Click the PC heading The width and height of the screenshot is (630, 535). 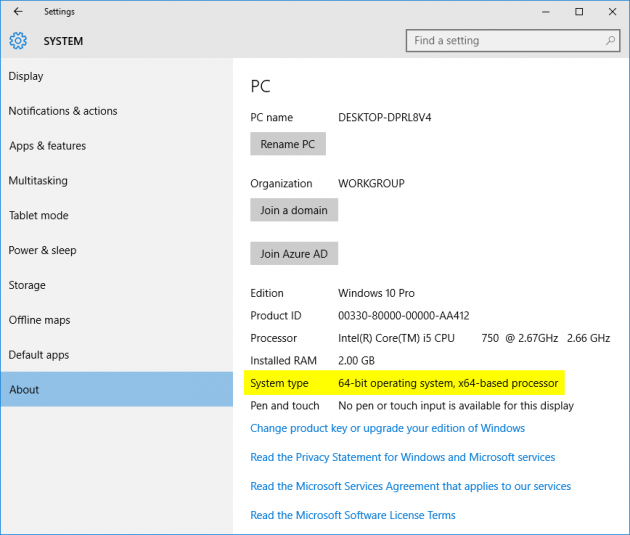coord(260,86)
